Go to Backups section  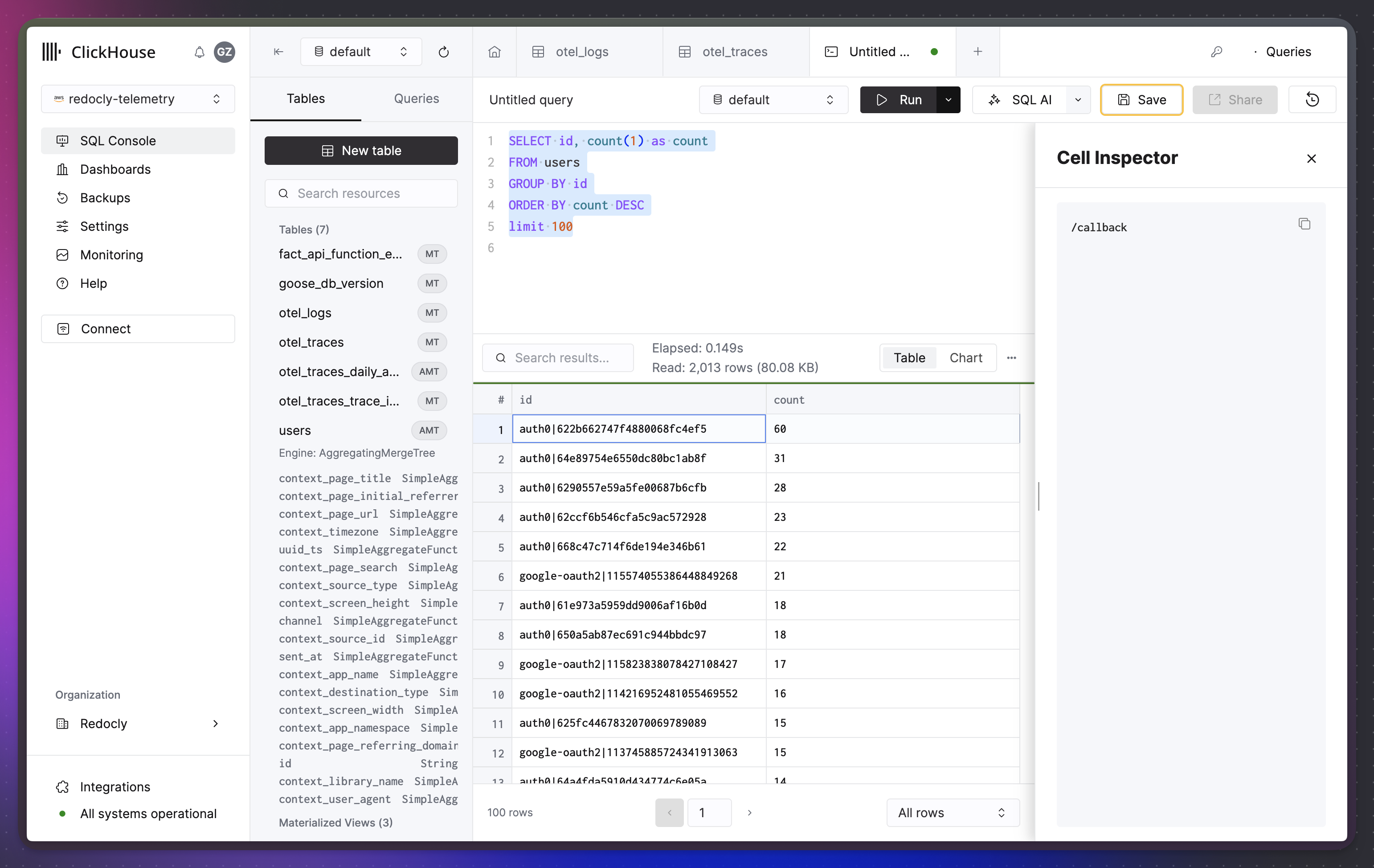click(138, 198)
